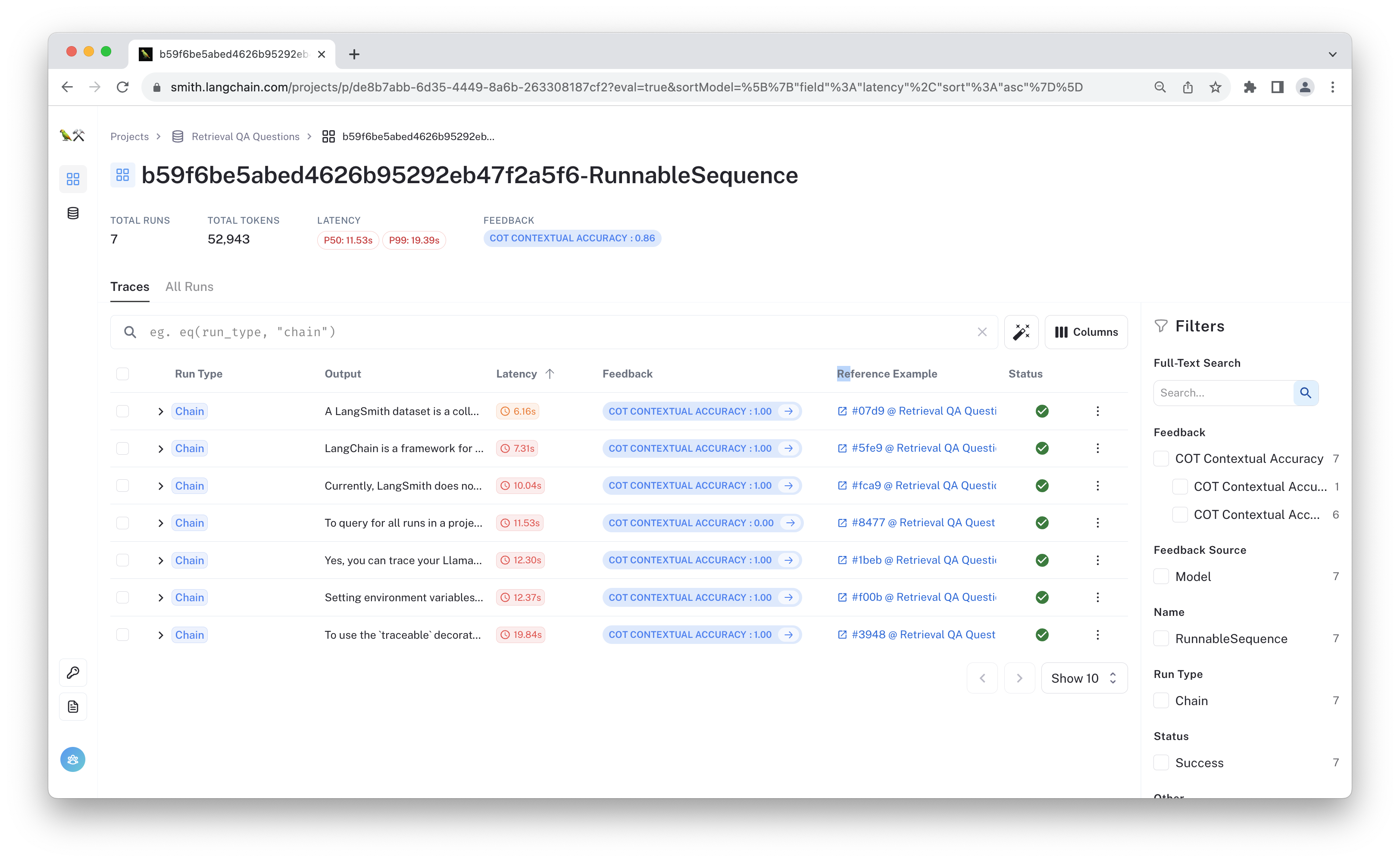
Task: Select the Traces tab
Action: pos(129,287)
